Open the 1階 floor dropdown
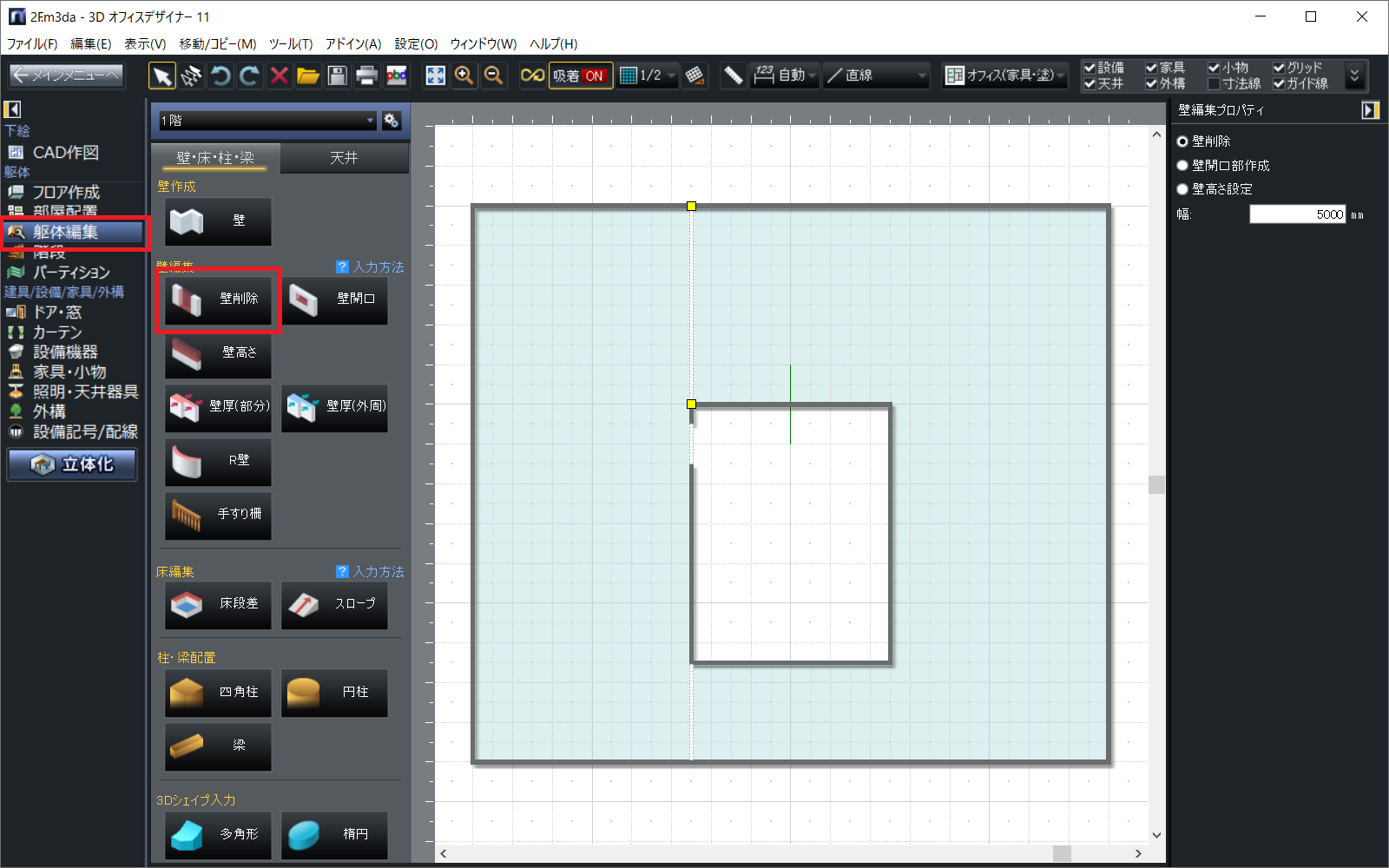This screenshot has height=868, width=1389. (x=267, y=121)
